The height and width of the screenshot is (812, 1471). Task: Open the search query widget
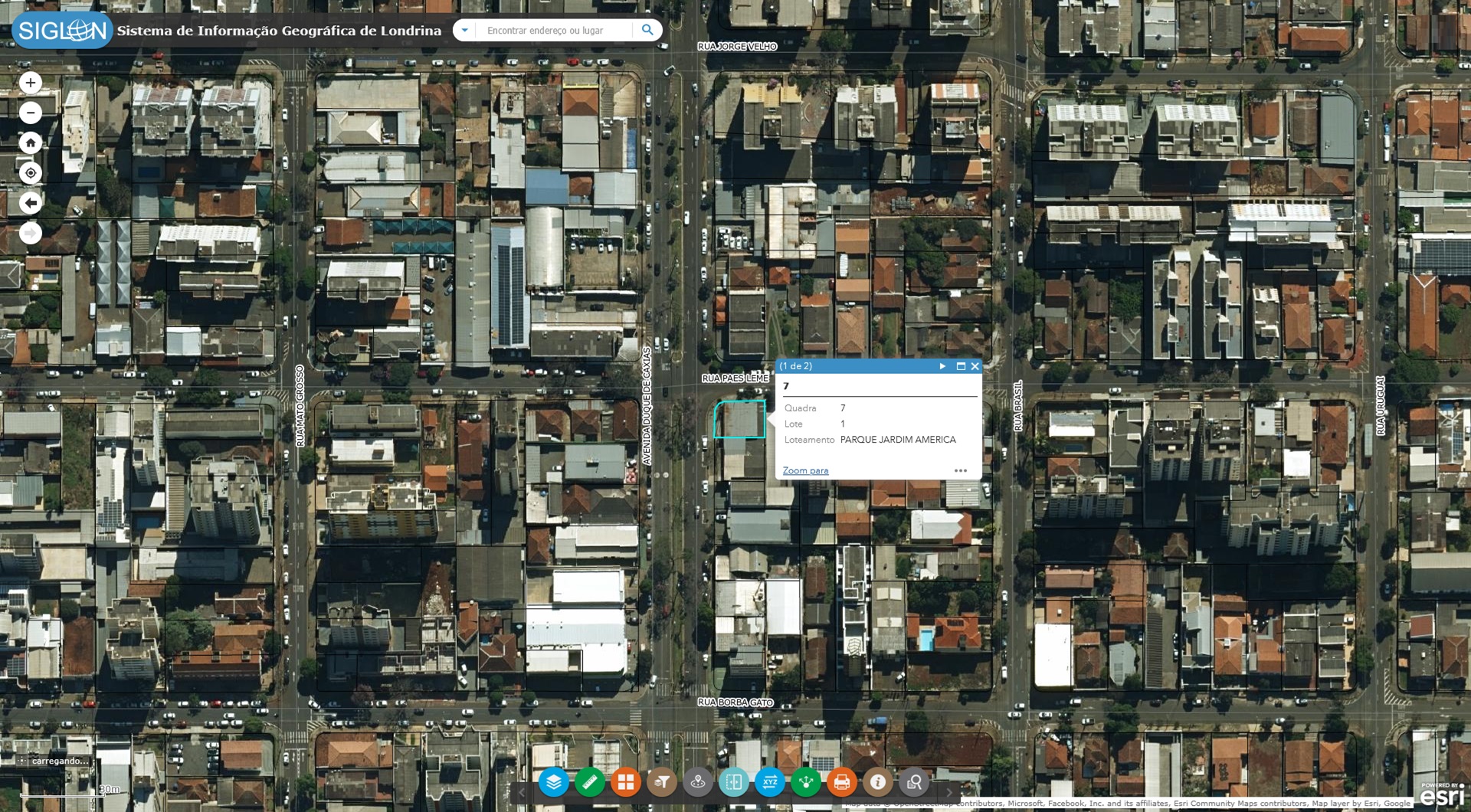tap(914, 782)
